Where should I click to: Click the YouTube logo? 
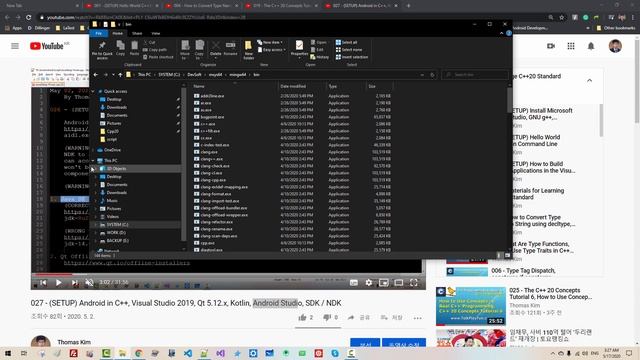(x=47, y=46)
